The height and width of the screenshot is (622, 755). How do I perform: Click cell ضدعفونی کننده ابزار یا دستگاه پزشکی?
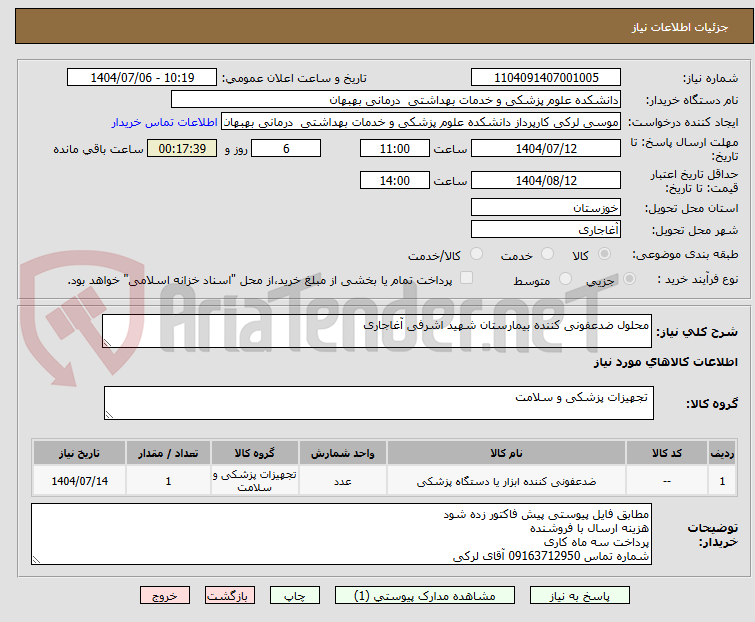506,480
